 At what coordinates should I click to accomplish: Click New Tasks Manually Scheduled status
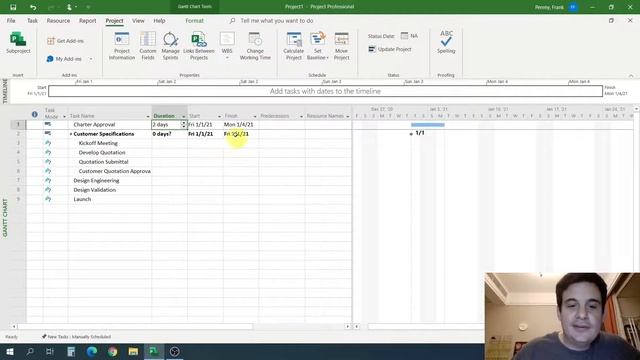[x=76, y=337]
